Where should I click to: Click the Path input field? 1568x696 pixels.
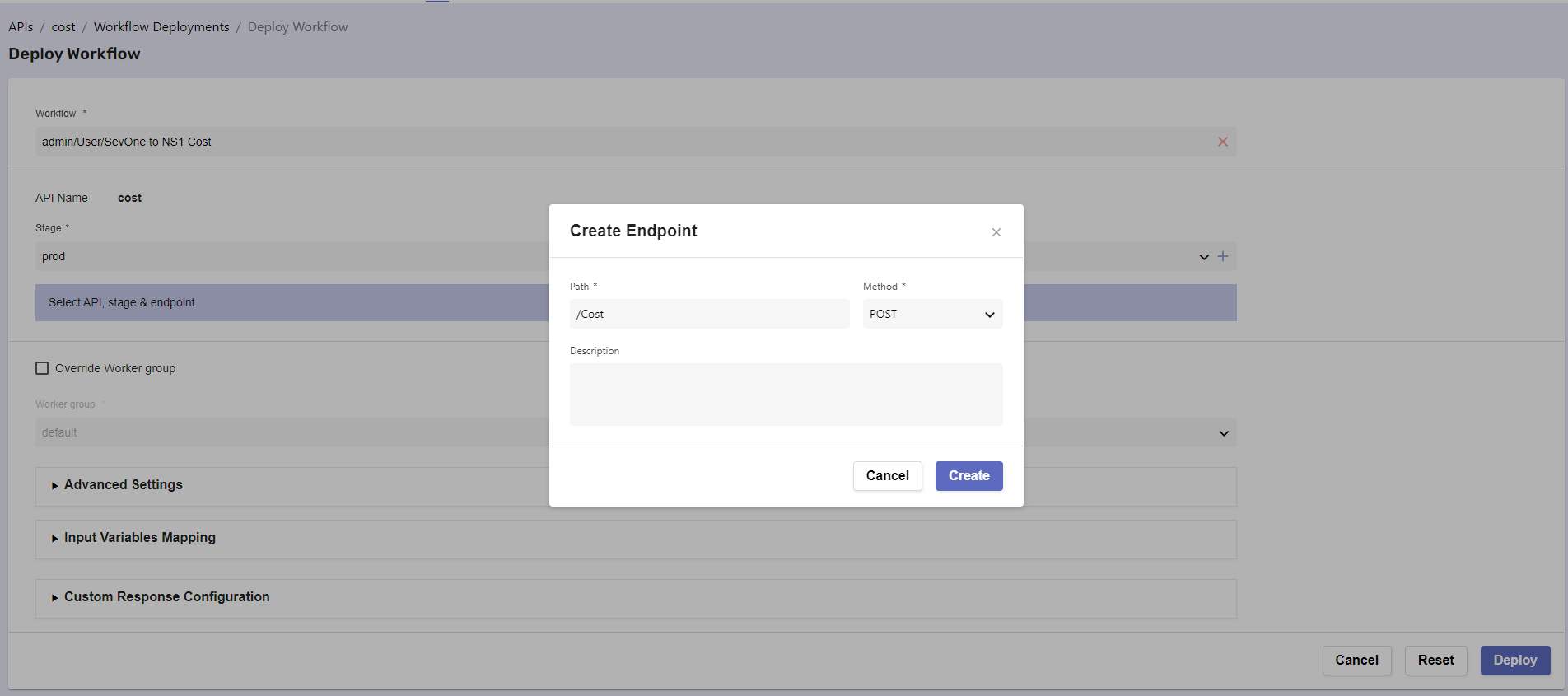coord(709,314)
